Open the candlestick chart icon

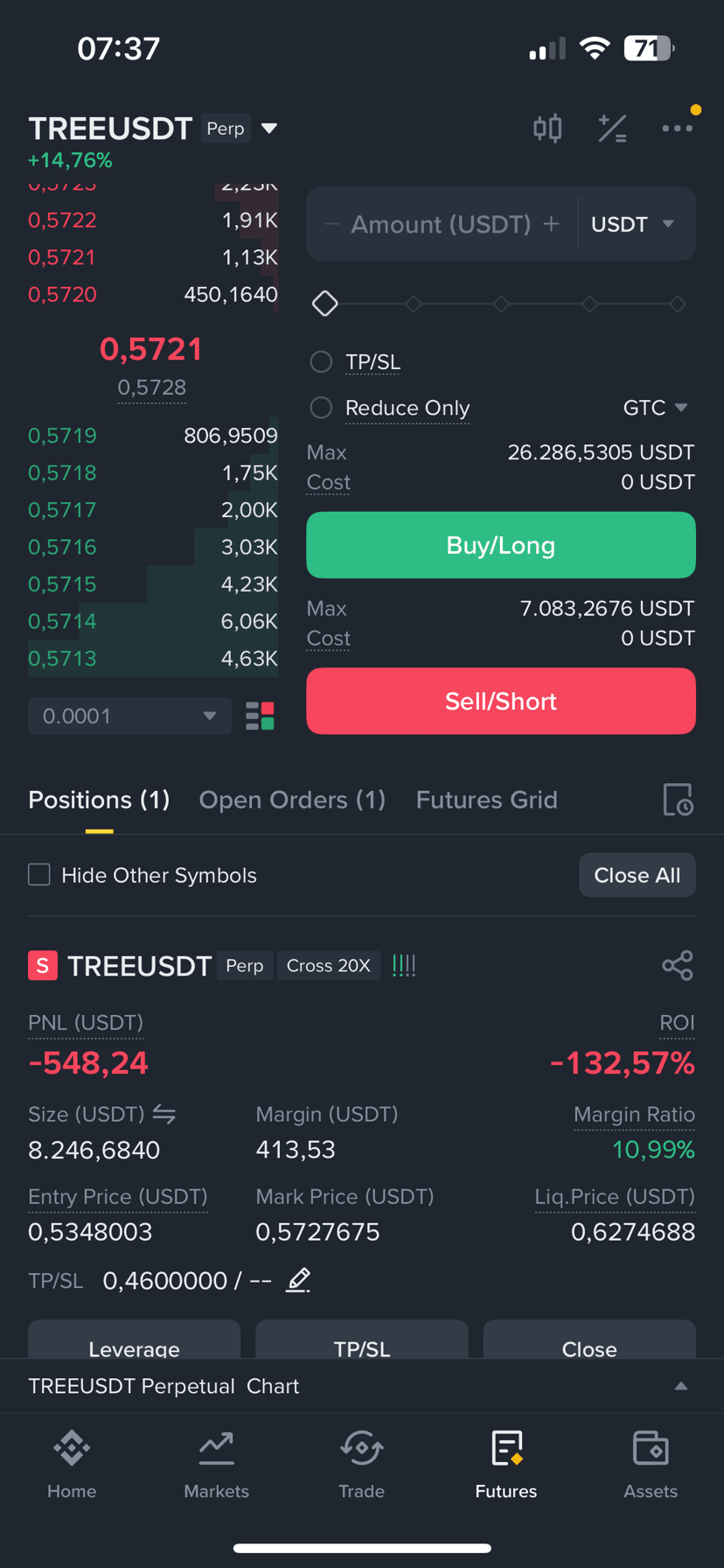547,129
